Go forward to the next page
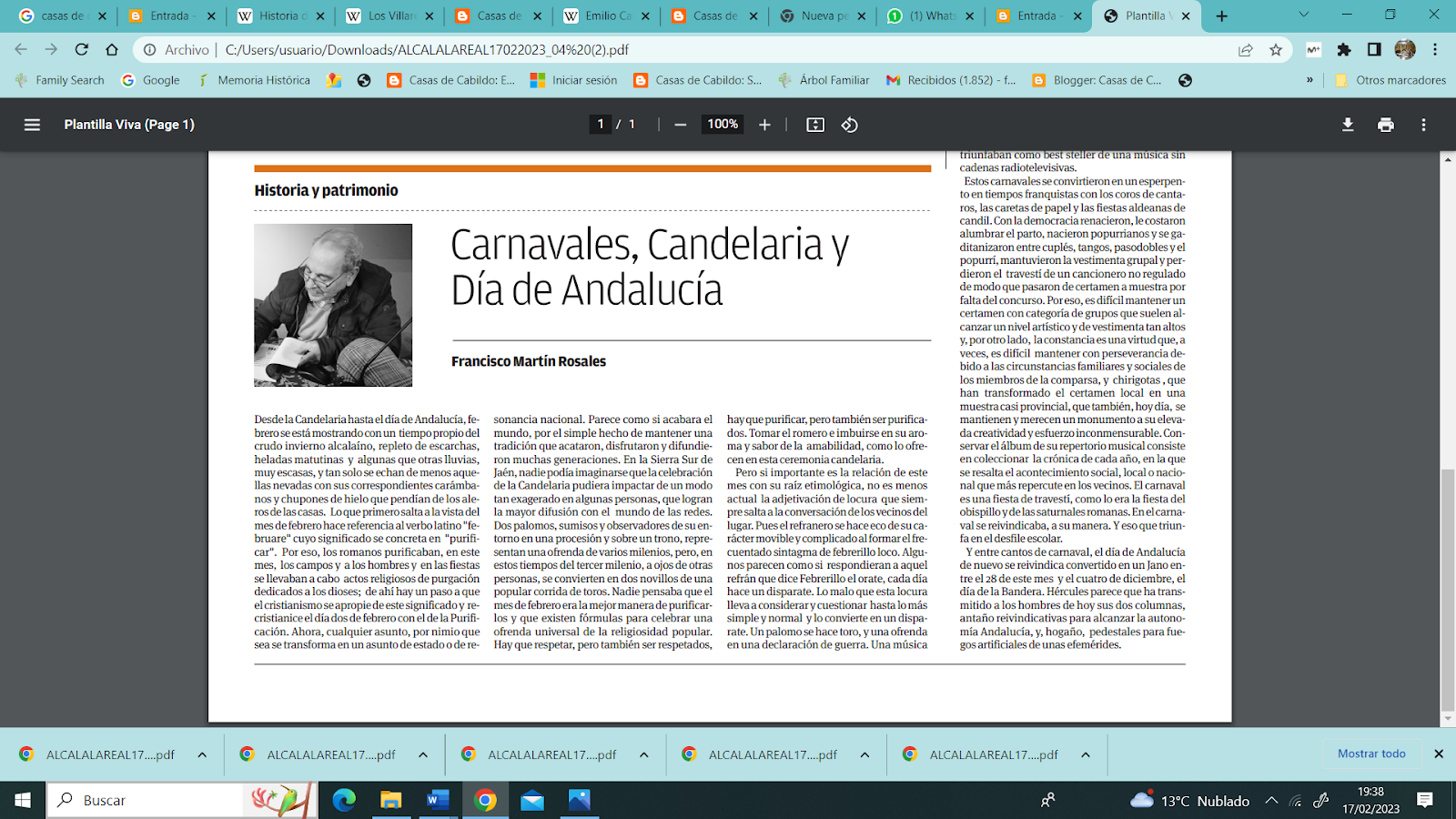The width and height of the screenshot is (1456, 819). (51, 50)
